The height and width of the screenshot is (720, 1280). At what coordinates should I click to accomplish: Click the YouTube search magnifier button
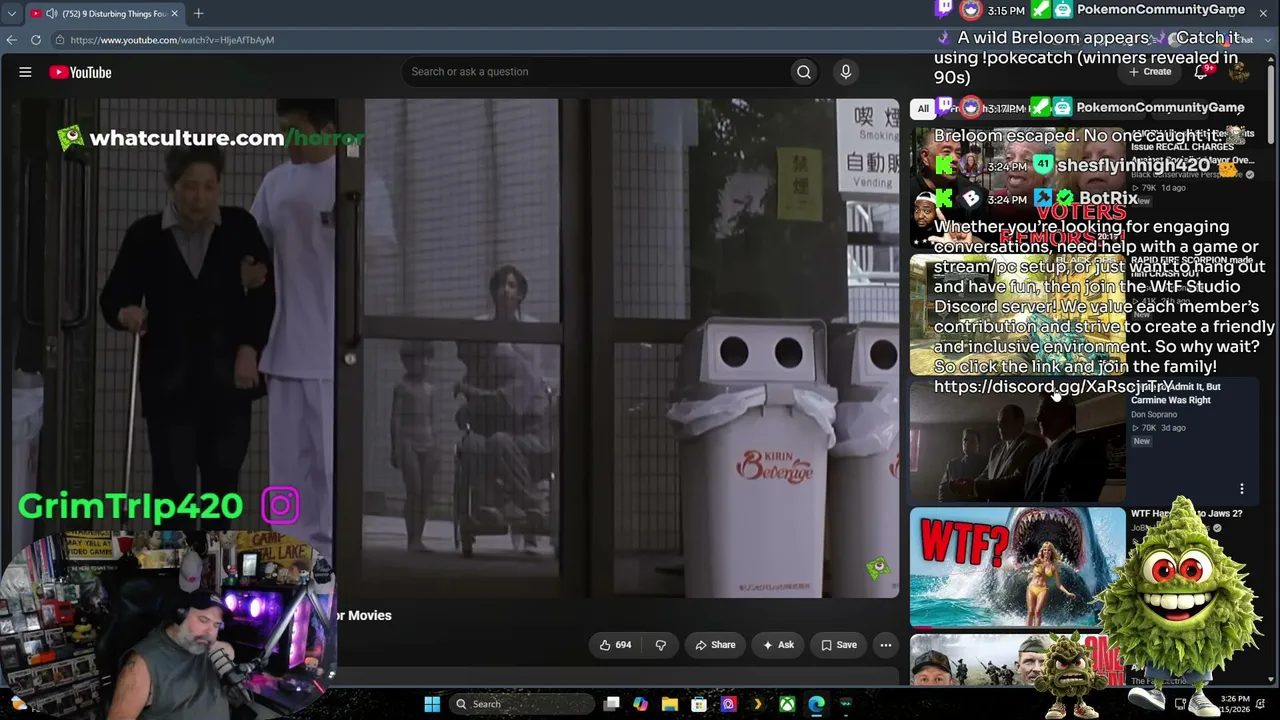pos(804,72)
